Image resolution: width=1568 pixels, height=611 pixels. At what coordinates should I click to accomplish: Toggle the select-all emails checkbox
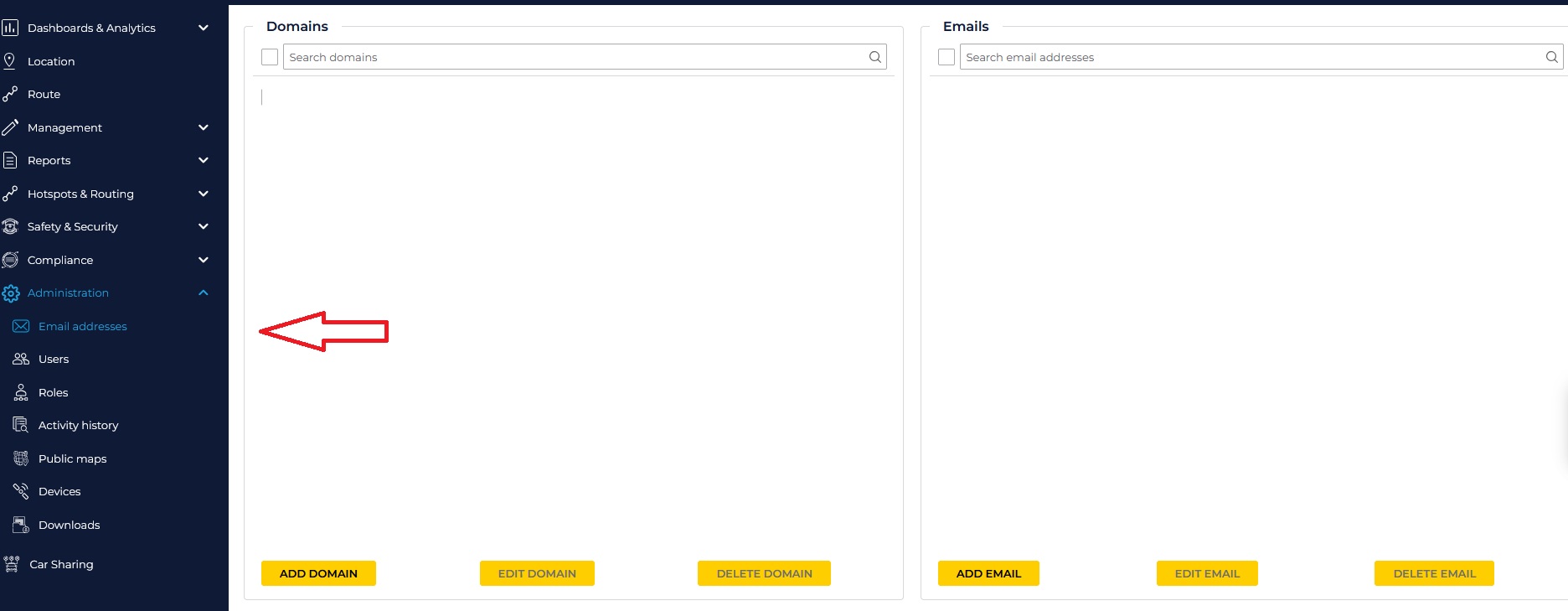coord(946,57)
